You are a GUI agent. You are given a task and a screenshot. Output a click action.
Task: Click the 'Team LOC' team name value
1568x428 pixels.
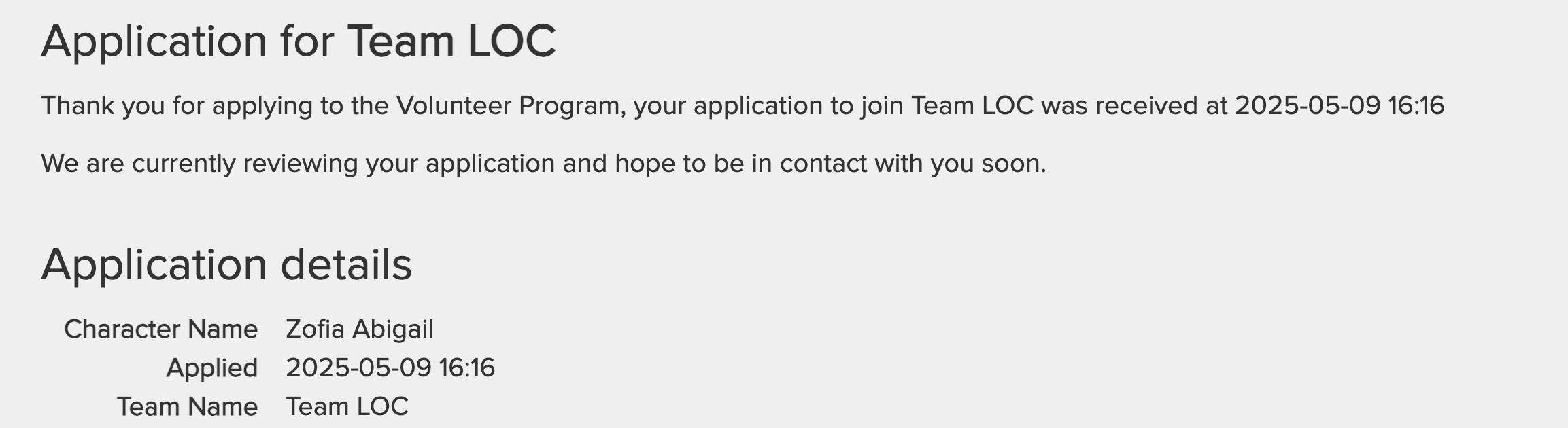347,406
